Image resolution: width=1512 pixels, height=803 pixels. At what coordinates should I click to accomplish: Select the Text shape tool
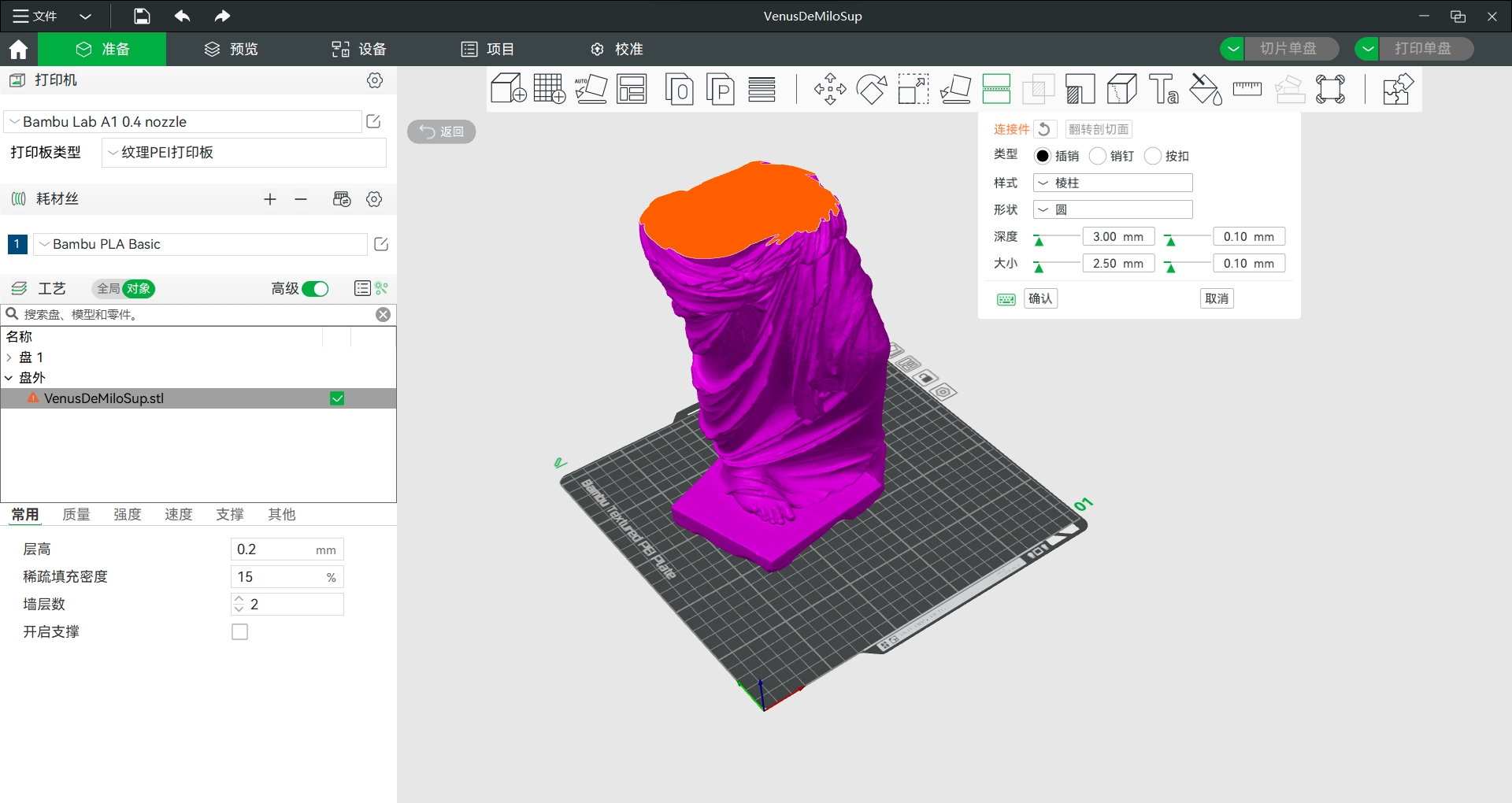tap(1164, 89)
